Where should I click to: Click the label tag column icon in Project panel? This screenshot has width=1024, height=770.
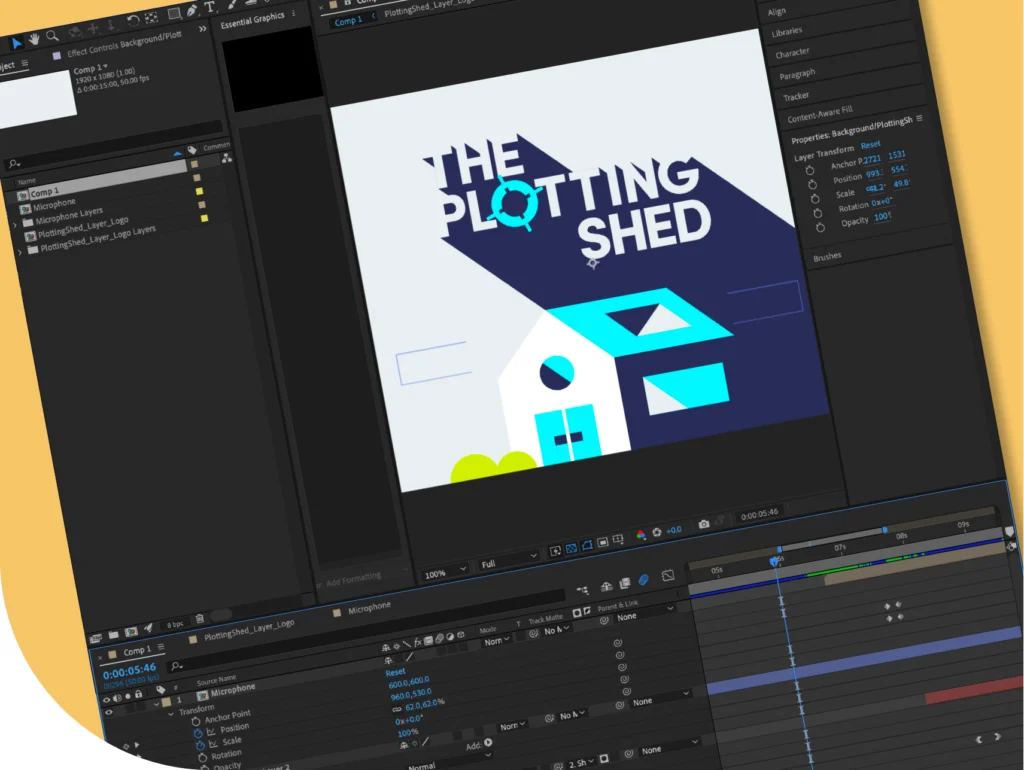192,150
